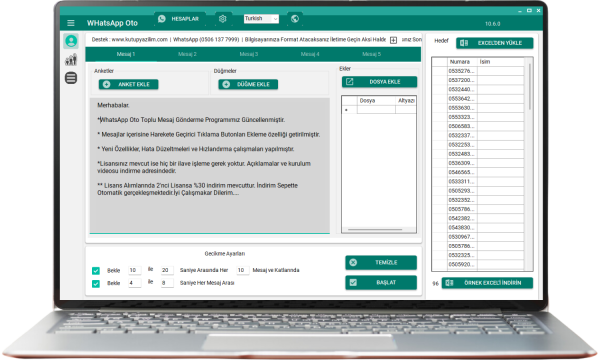Select the row with number 0532352...

pyautogui.click(x=478, y=200)
